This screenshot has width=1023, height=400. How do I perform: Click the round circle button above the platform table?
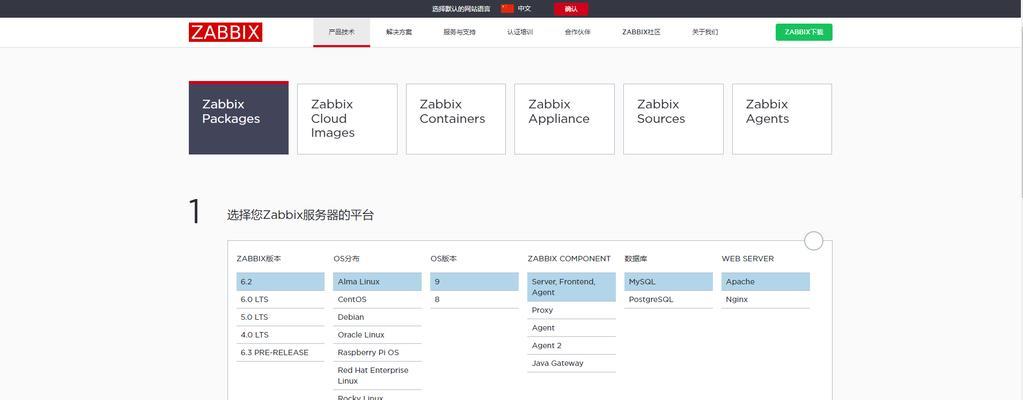click(x=814, y=241)
